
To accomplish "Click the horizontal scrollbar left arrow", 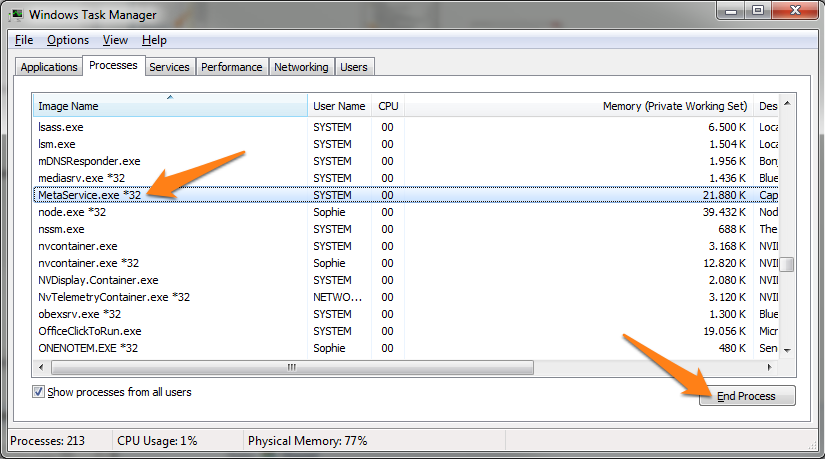I will click(x=42, y=367).
